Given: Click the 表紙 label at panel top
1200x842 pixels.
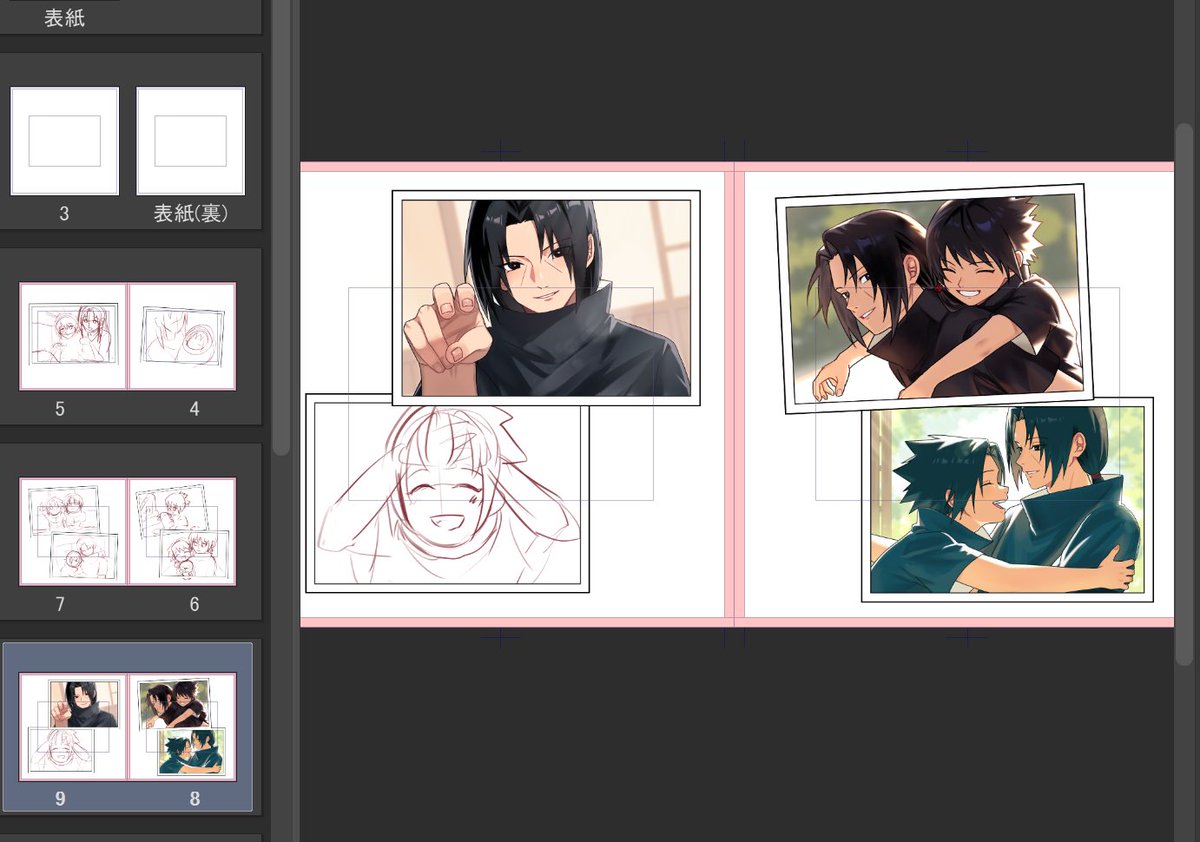Looking at the screenshot, I should [65, 18].
